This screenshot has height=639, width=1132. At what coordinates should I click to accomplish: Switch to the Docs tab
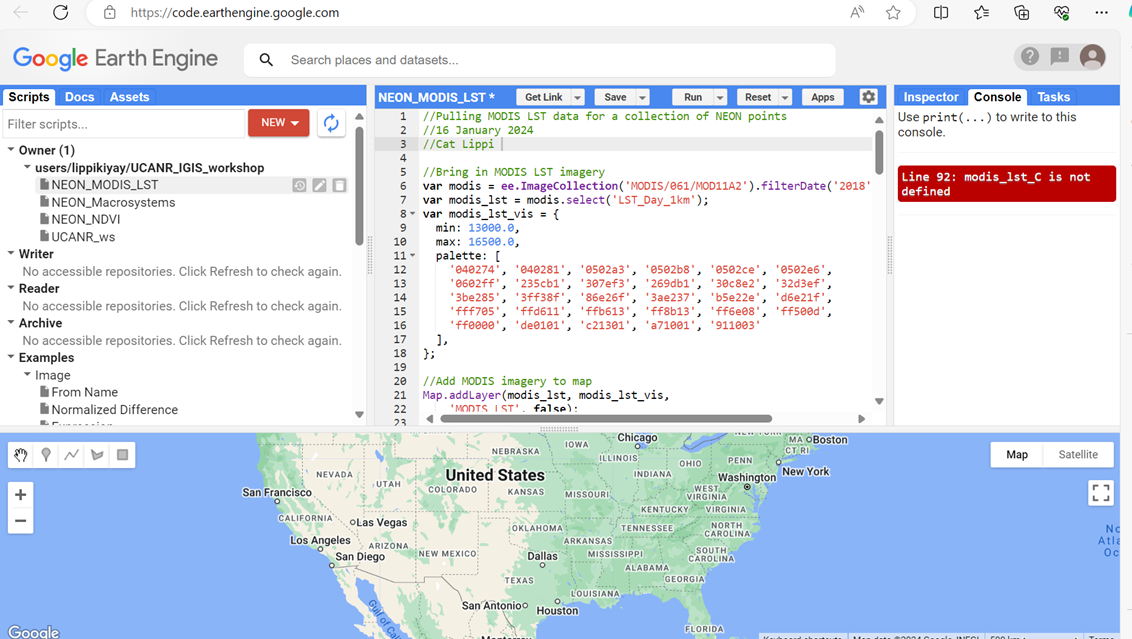79,97
